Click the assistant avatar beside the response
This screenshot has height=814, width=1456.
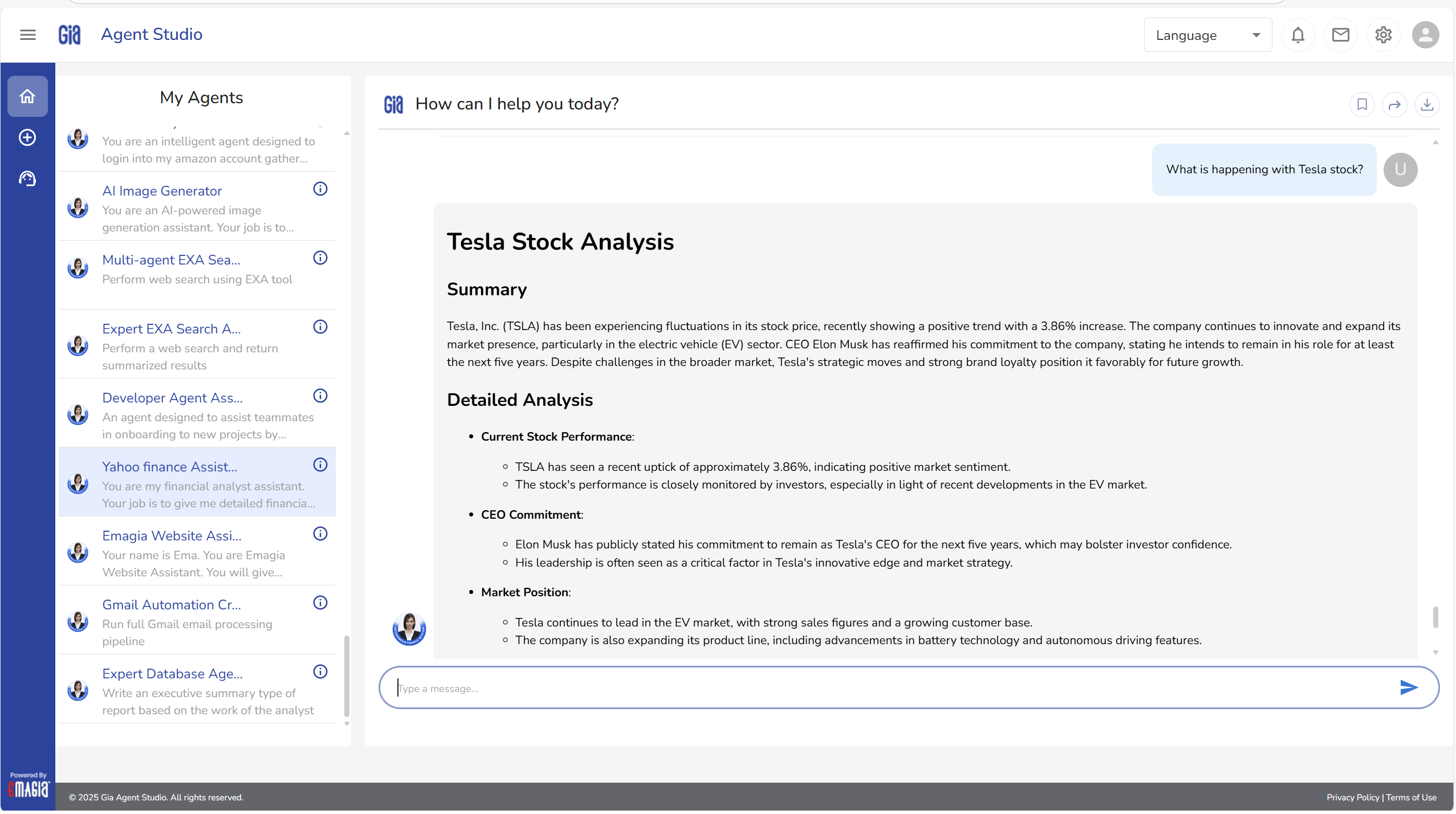409,629
